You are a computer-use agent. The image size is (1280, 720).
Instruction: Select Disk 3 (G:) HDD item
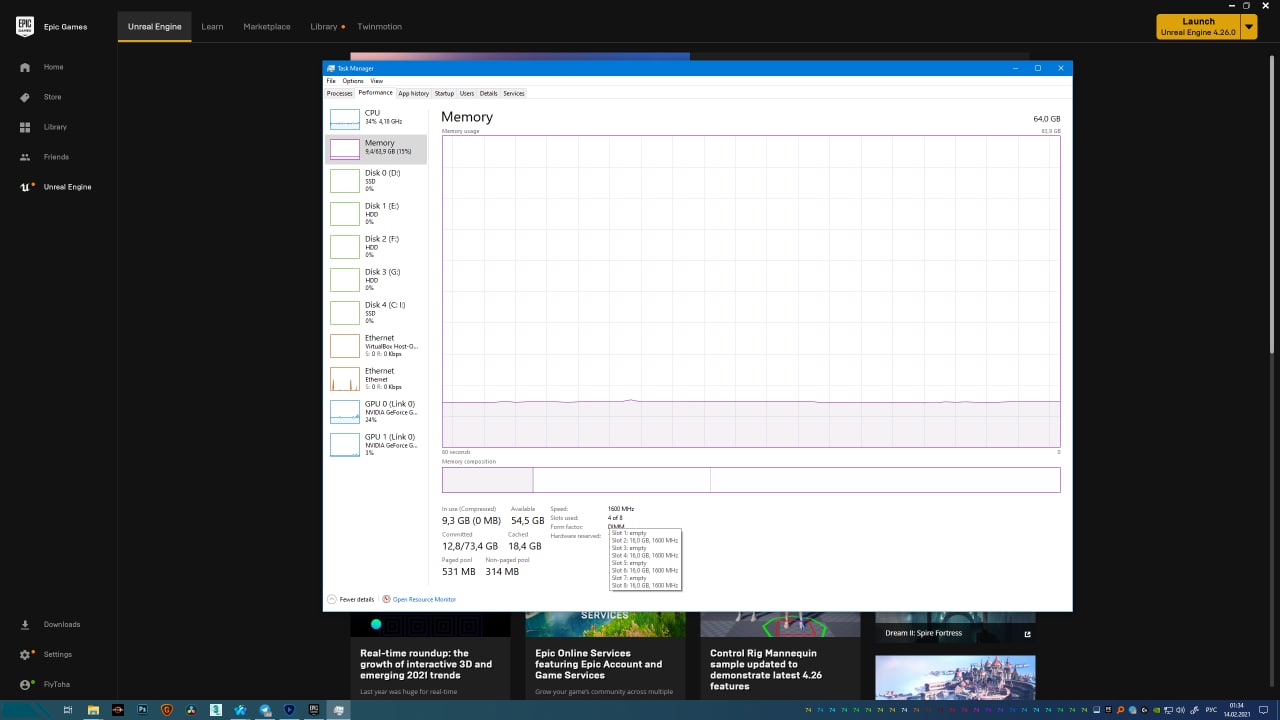click(376, 279)
